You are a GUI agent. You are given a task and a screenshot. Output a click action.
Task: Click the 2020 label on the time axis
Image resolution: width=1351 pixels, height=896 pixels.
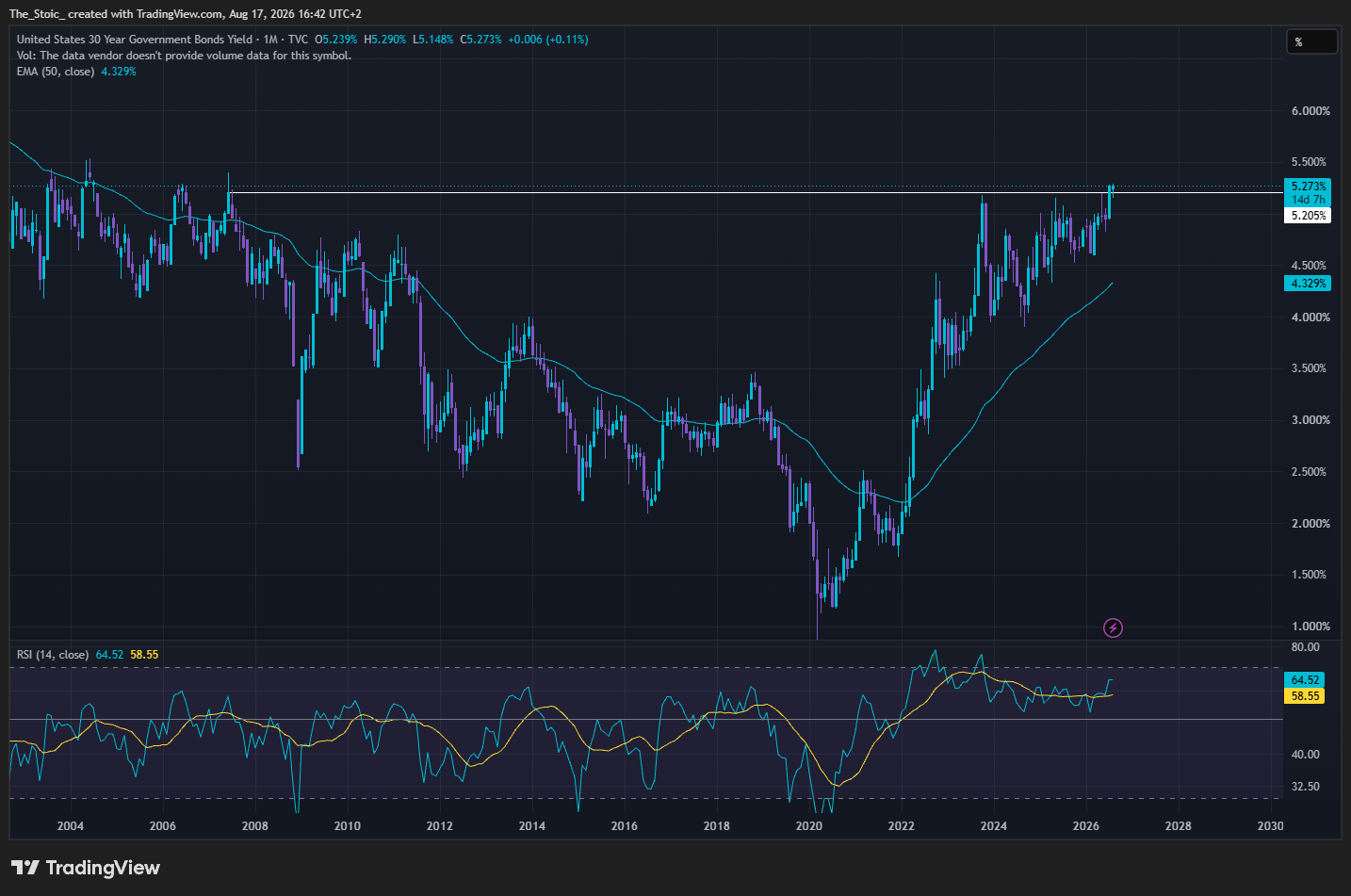(809, 826)
